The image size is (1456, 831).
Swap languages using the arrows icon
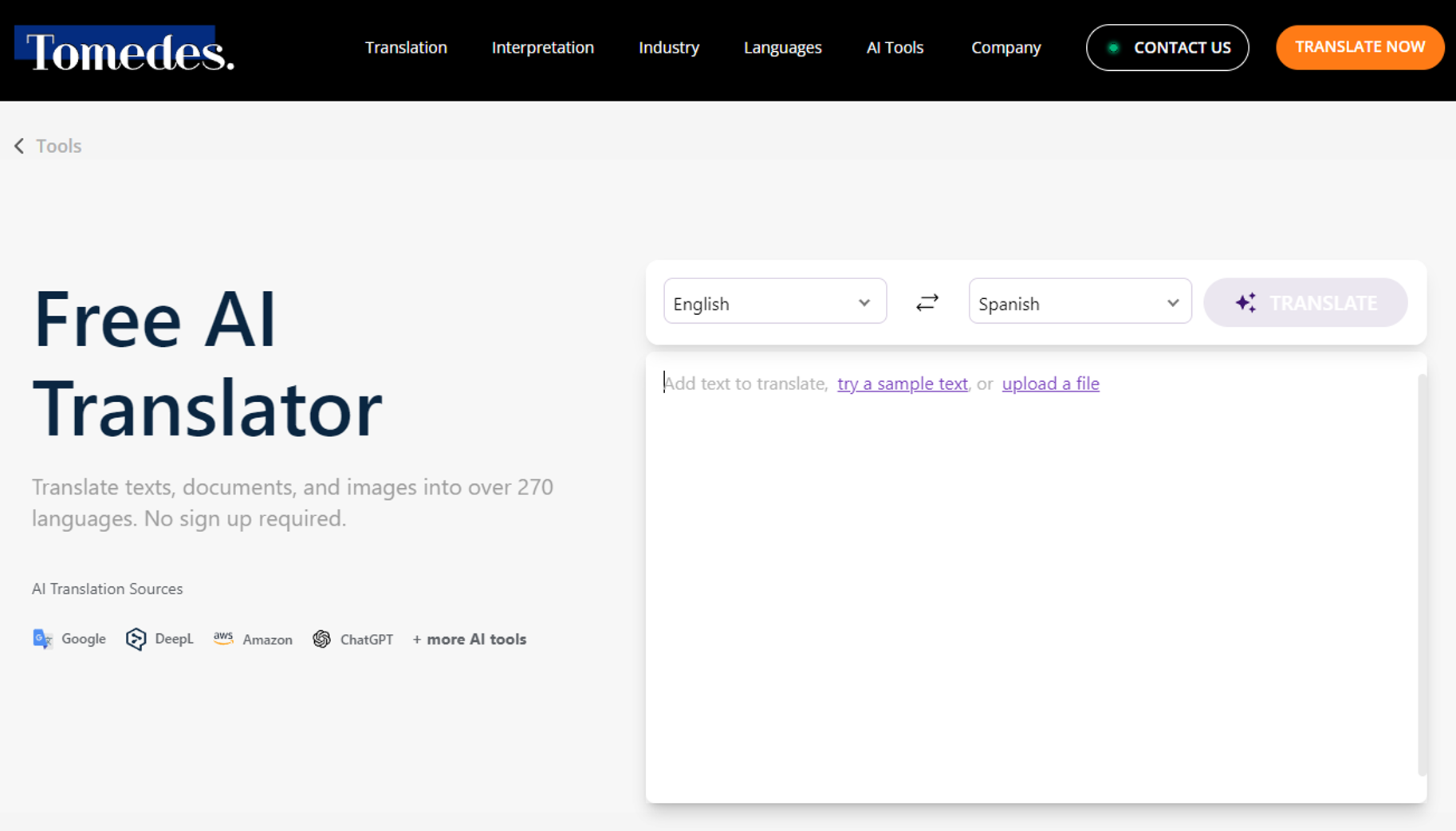(927, 302)
